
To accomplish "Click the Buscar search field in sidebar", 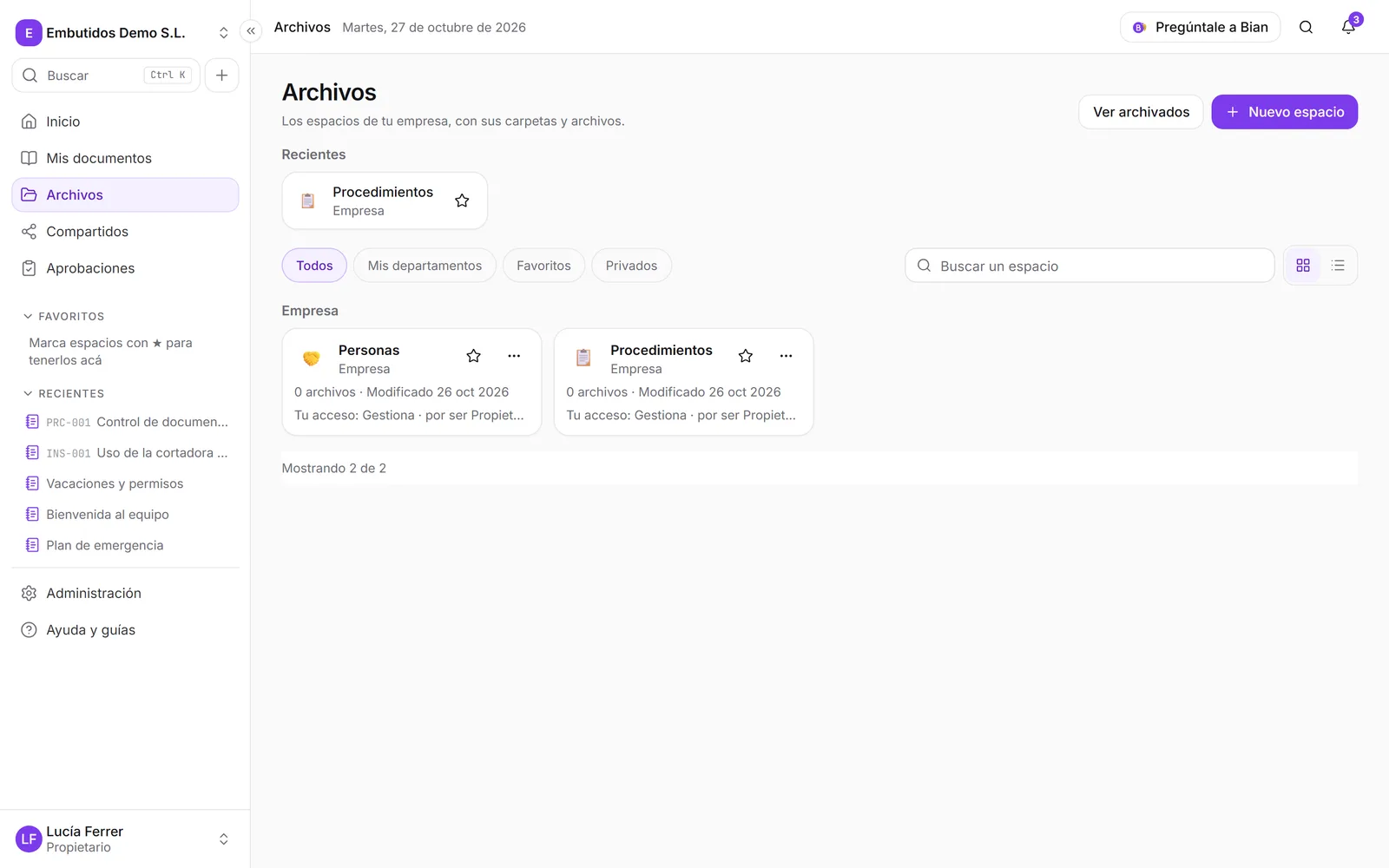I will tap(106, 76).
